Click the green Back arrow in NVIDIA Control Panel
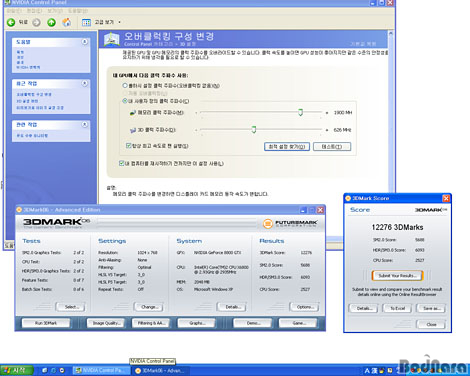Viewport: 470px width, 376px height. pos(11,22)
